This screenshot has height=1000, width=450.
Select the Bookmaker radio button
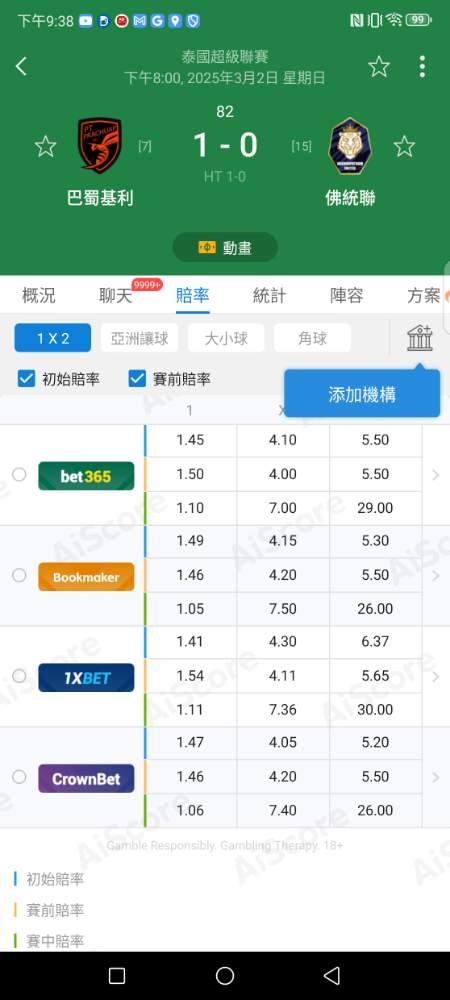coord(19,575)
